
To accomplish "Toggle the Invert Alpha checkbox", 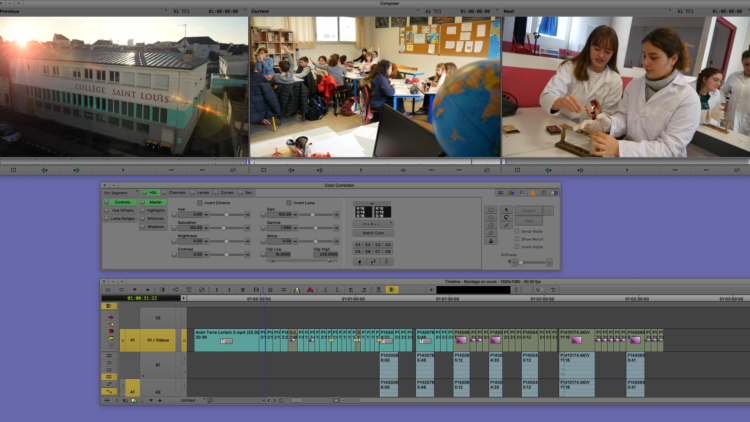I will pos(517,246).
